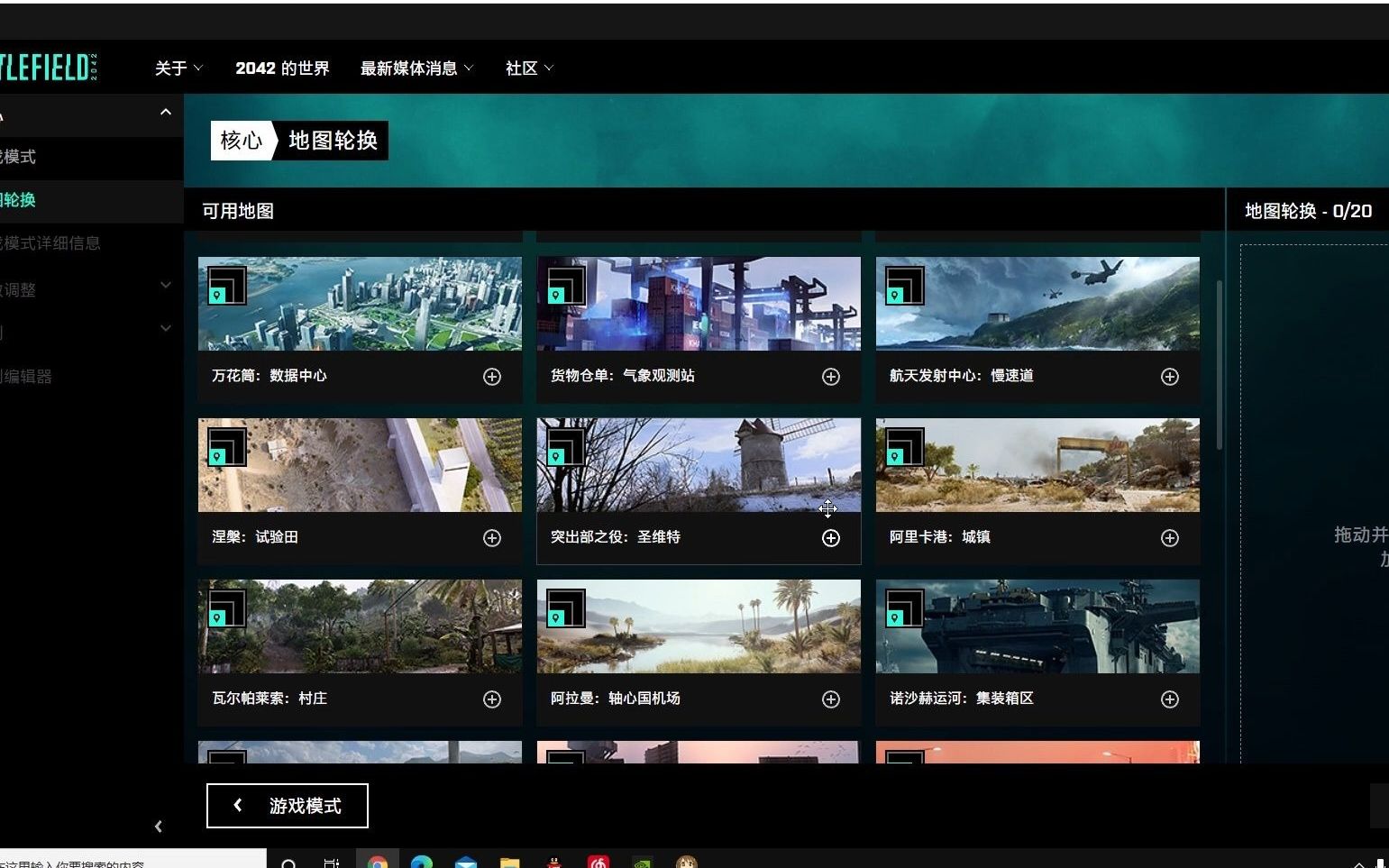
Task: Click 瓦尔帕莱索: 村庄 label
Action: (x=270, y=699)
